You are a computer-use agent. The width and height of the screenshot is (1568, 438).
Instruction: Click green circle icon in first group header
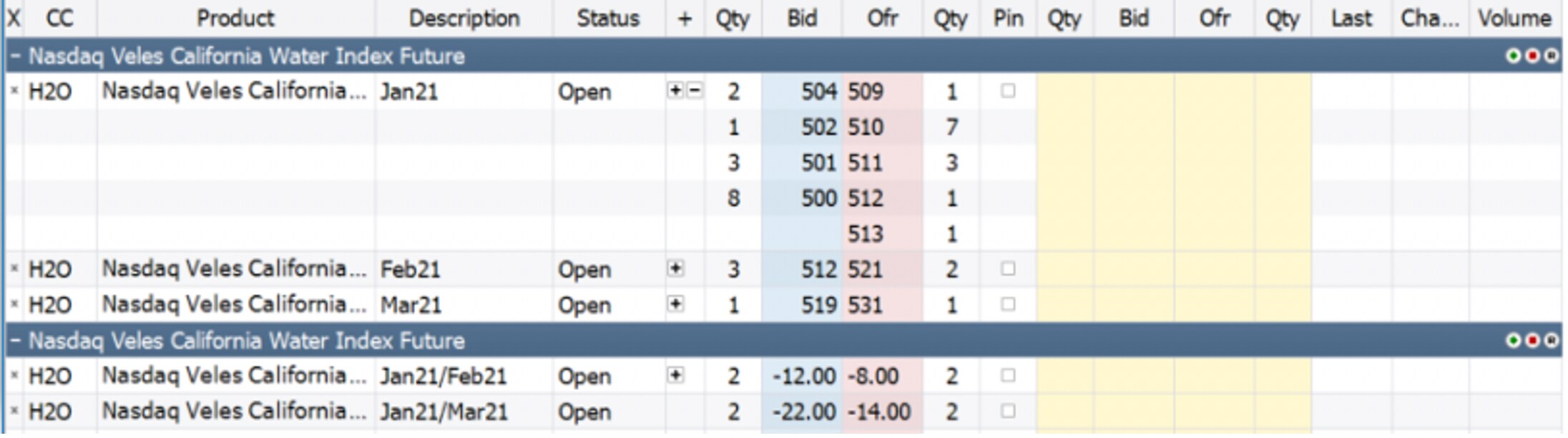pyautogui.click(x=1513, y=56)
